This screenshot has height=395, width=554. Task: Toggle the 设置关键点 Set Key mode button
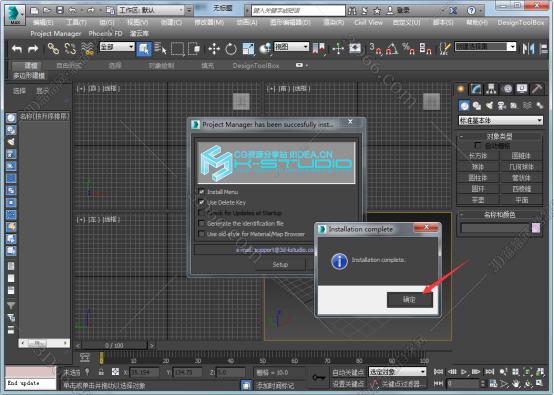pos(348,383)
